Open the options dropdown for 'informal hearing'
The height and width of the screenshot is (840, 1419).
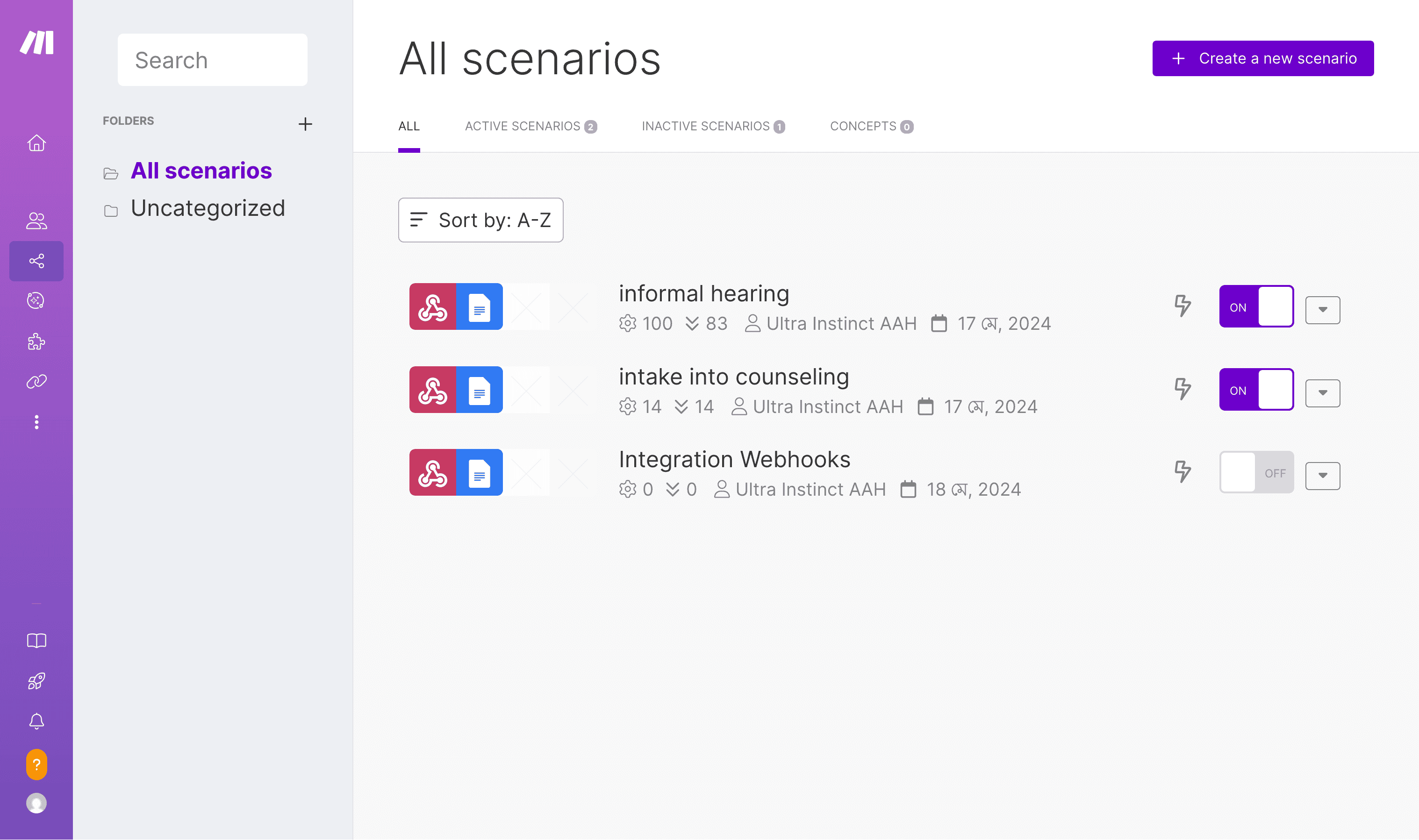(1322, 310)
